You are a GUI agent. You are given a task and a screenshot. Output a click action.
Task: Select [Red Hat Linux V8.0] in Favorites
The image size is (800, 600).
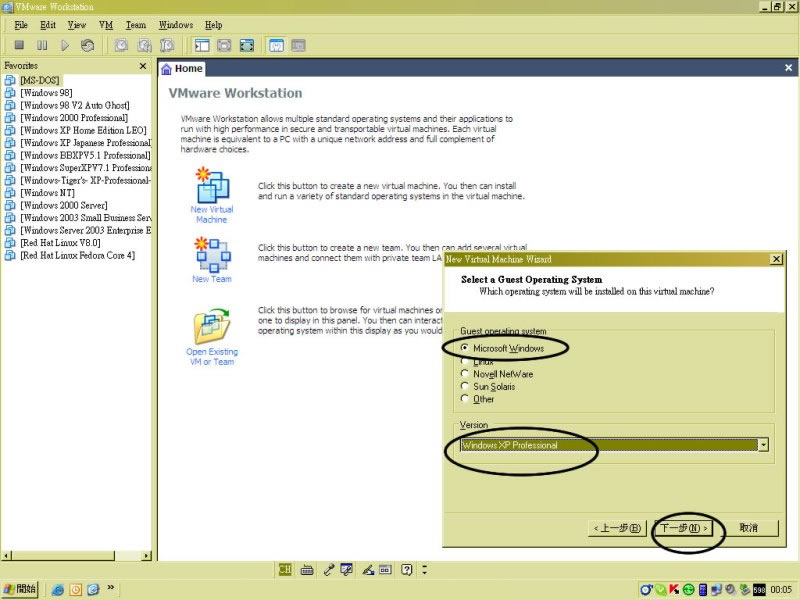[60, 242]
